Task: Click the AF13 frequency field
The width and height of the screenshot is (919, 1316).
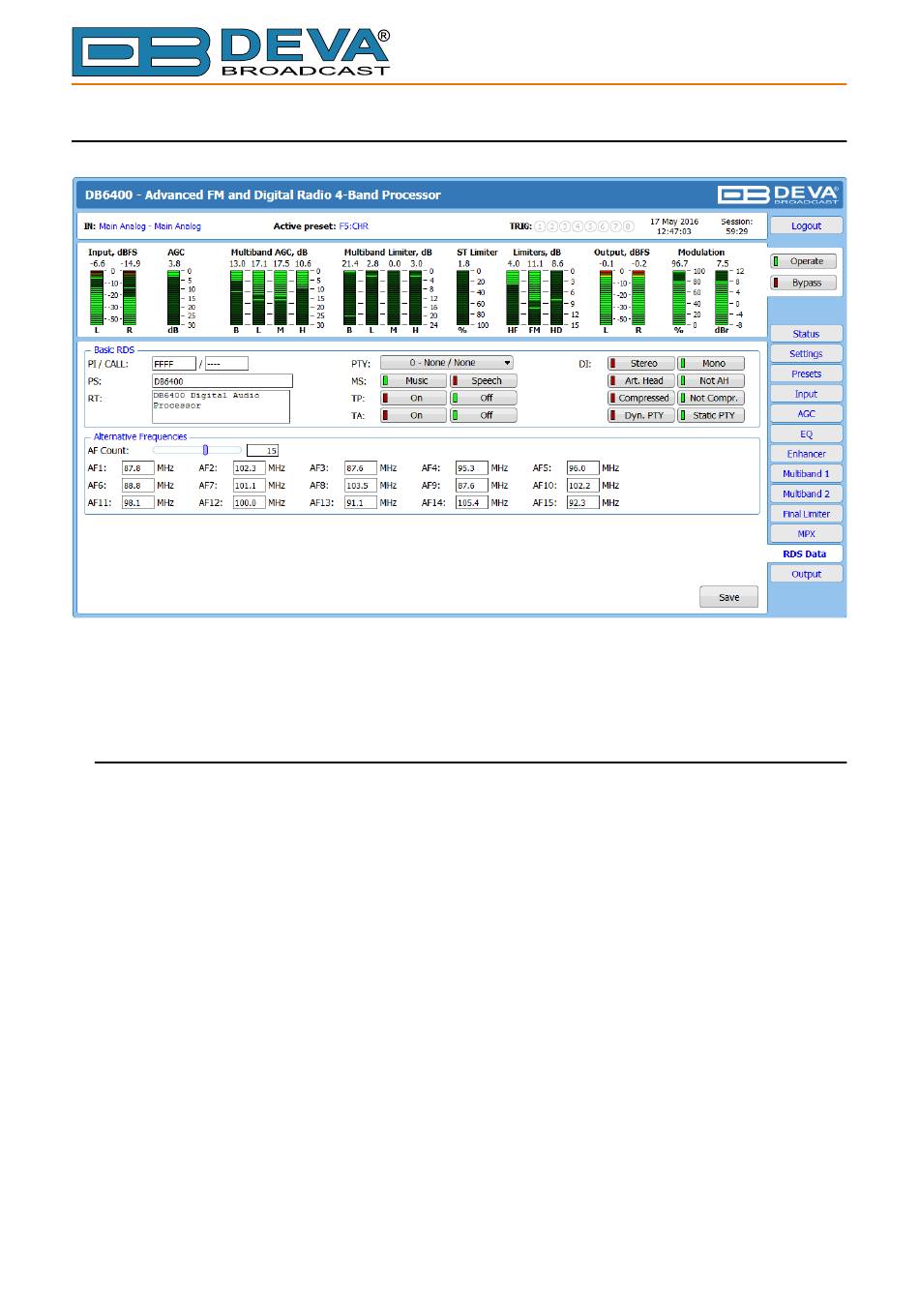Action: (361, 503)
